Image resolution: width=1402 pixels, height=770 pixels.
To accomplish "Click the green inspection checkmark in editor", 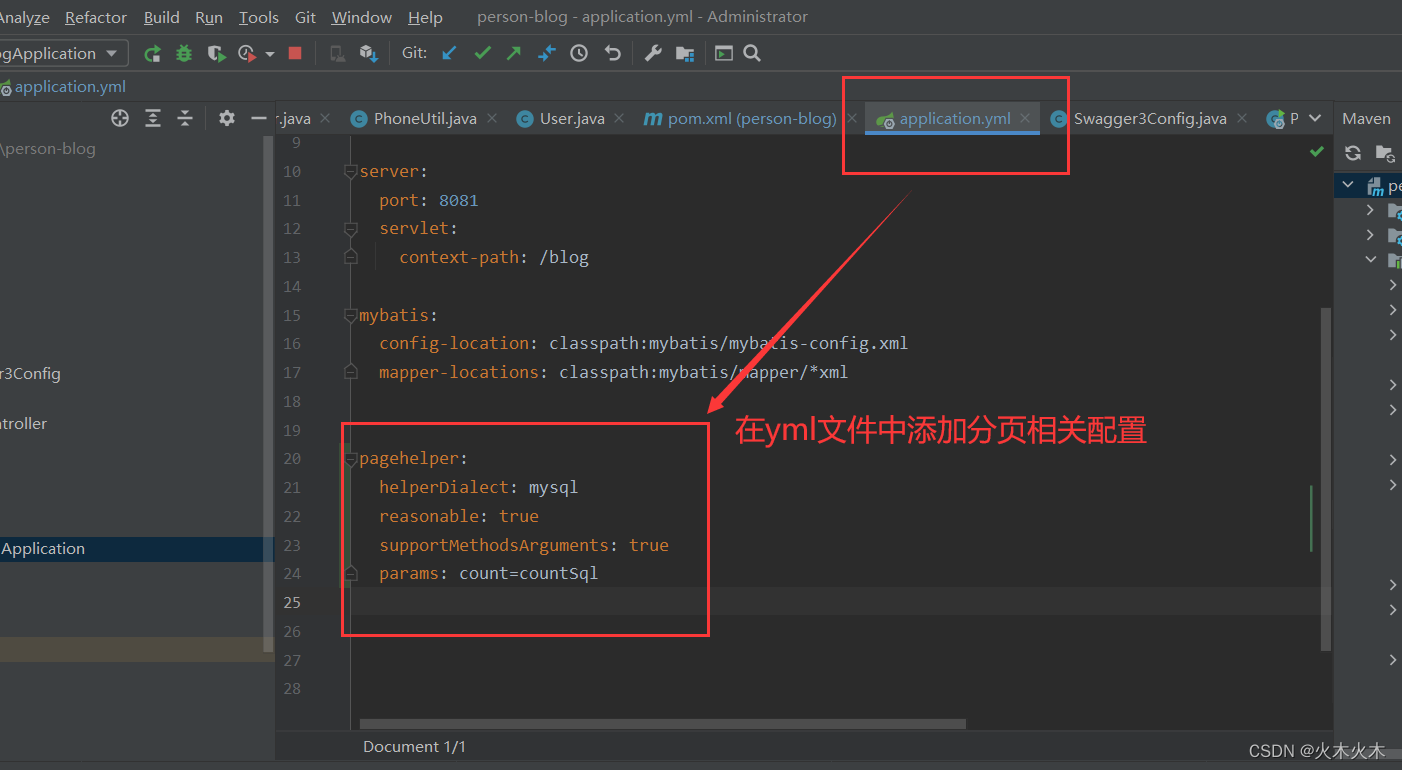I will 1317,152.
